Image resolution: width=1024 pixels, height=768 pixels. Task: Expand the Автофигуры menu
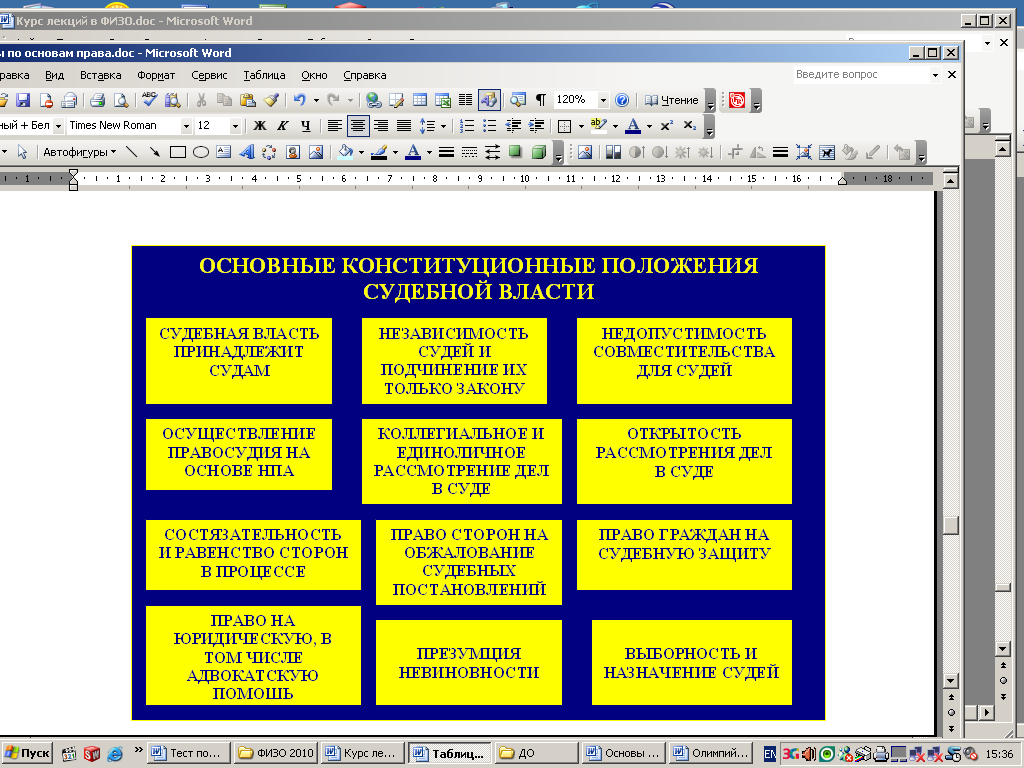click(80, 152)
